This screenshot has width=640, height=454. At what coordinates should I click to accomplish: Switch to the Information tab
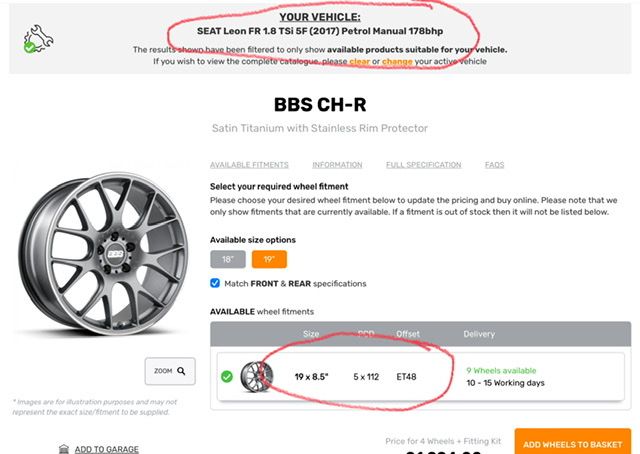coord(337,165)
